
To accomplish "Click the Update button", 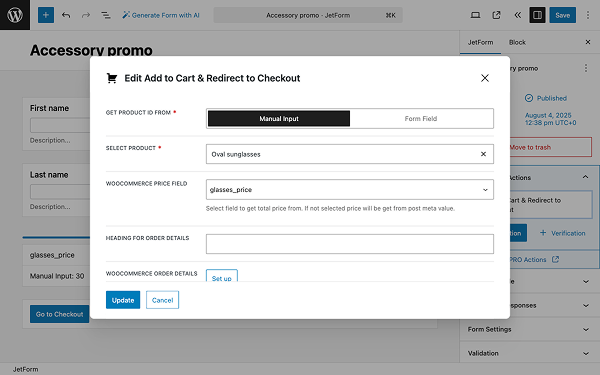I will (x=123, y=300).
